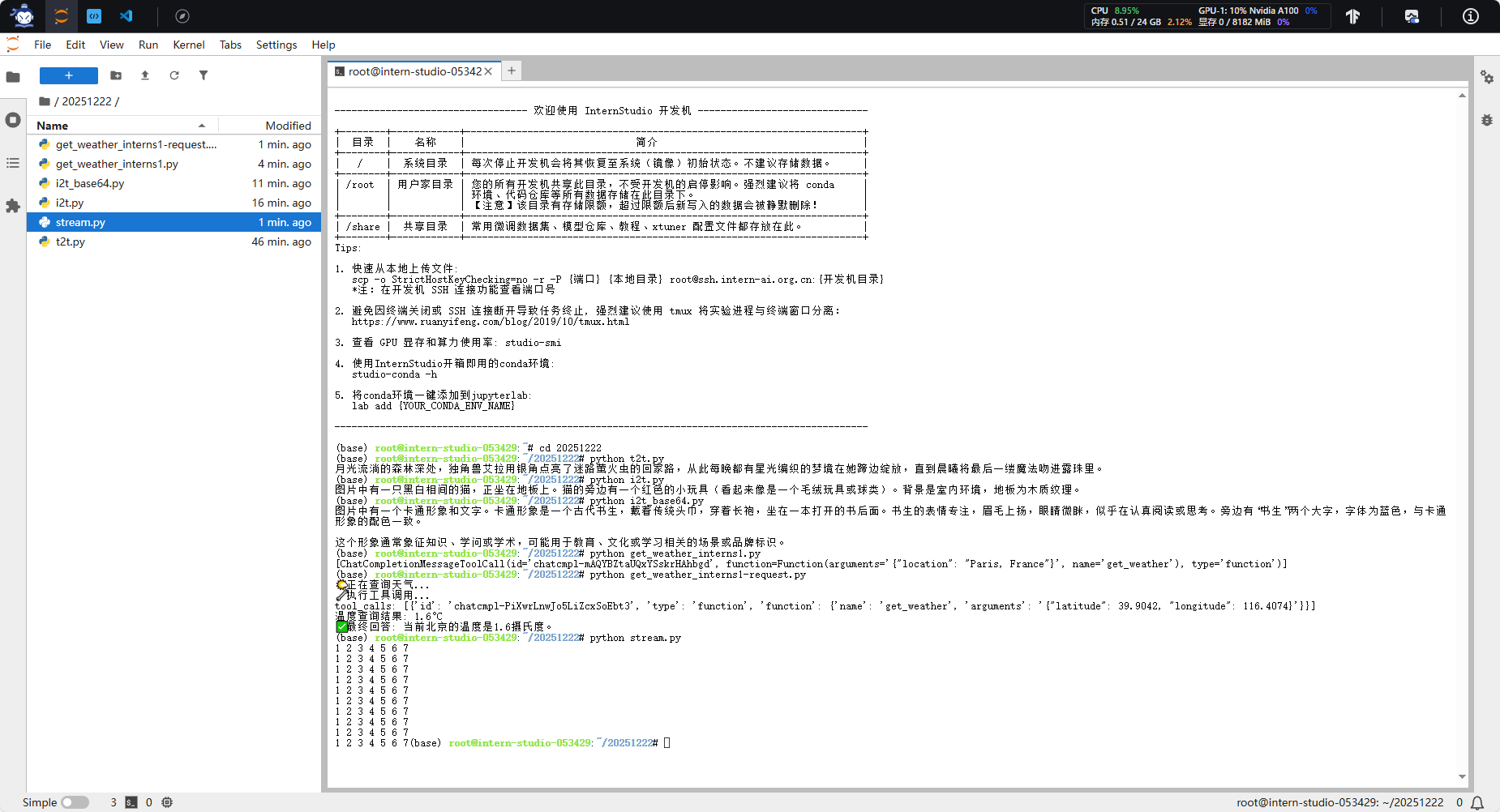Viewport: 1500px width, 812px height.
Task: Toggle the Simple interface mode switch
Action: coord(75,802)
